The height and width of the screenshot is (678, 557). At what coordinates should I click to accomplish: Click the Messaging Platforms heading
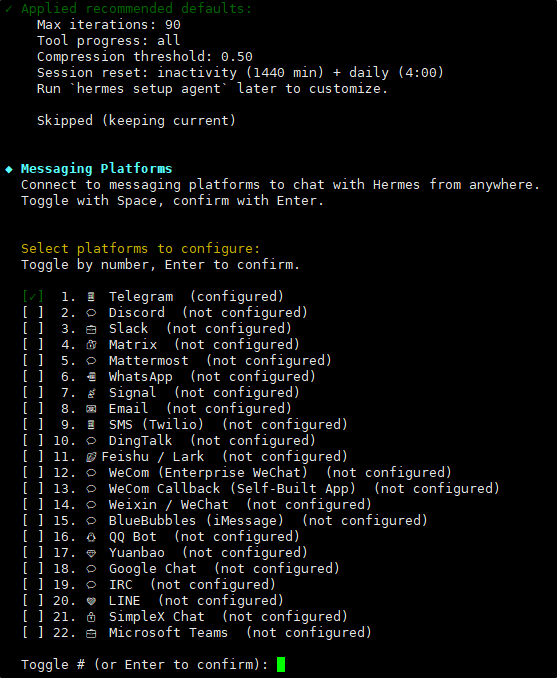[x=96, y=169]
